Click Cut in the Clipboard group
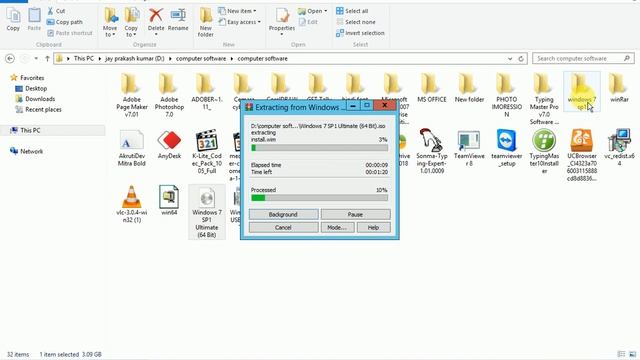The height and width of the screenshot is (360, 640). (x=56, y=11)
